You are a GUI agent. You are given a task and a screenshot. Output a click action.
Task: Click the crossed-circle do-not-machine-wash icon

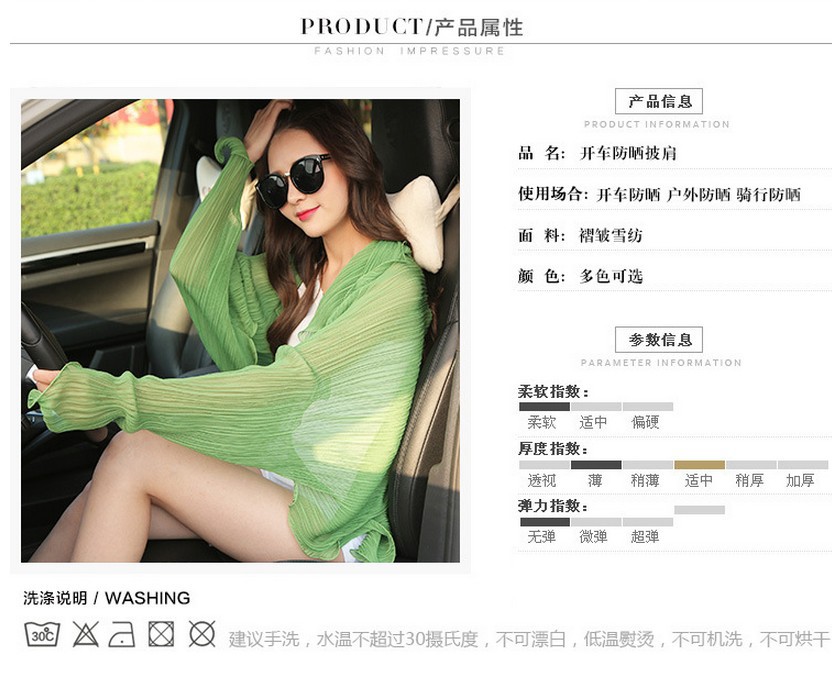pyautogui.click(x=202, y=634)
